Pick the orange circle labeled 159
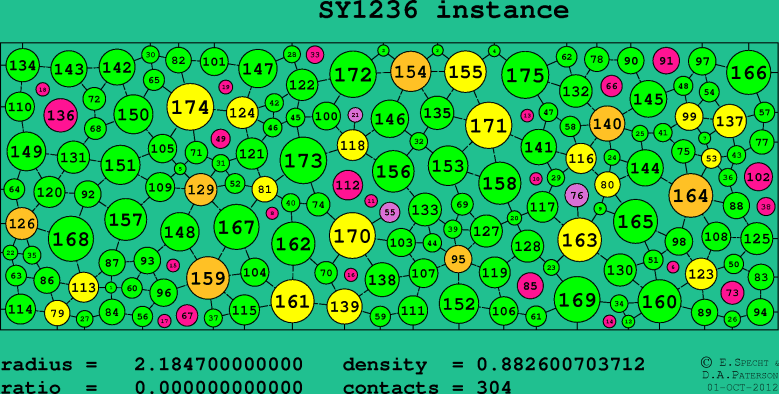779x394 pixels. pos(208,278)
